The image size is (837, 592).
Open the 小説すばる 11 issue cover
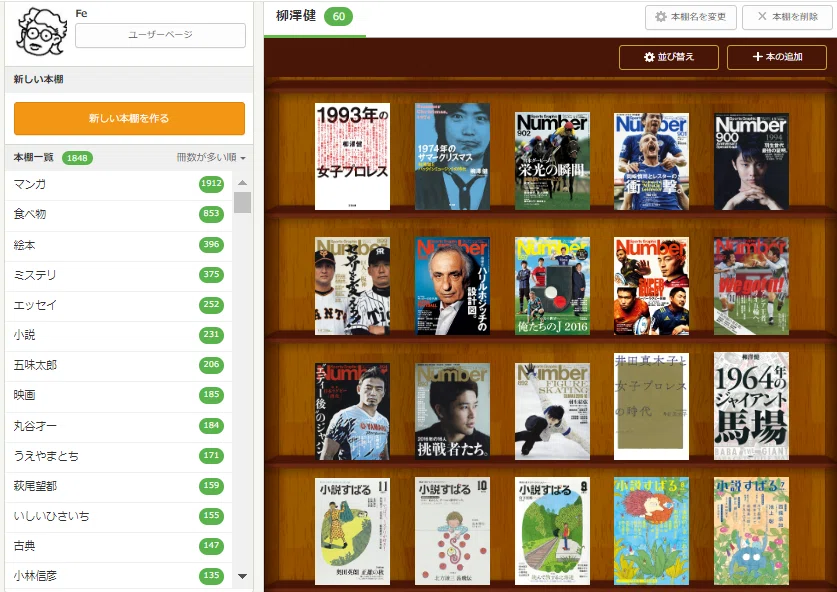(x=352, y=531)
